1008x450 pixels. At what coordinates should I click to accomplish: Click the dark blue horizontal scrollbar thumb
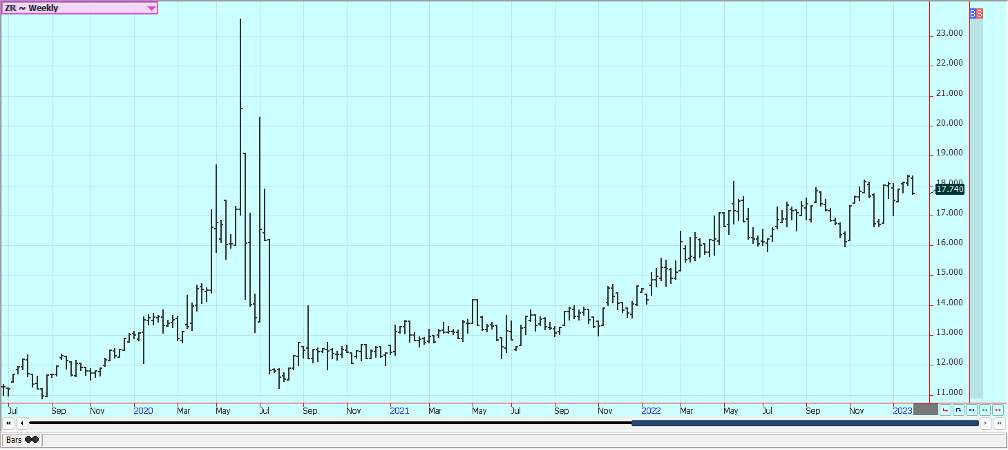pyautogui.click(x=805, y=423)
